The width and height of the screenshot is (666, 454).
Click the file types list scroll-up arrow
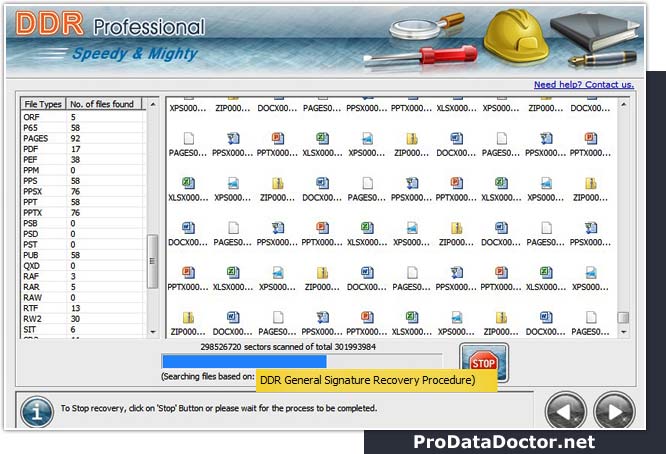pos(153,104)
